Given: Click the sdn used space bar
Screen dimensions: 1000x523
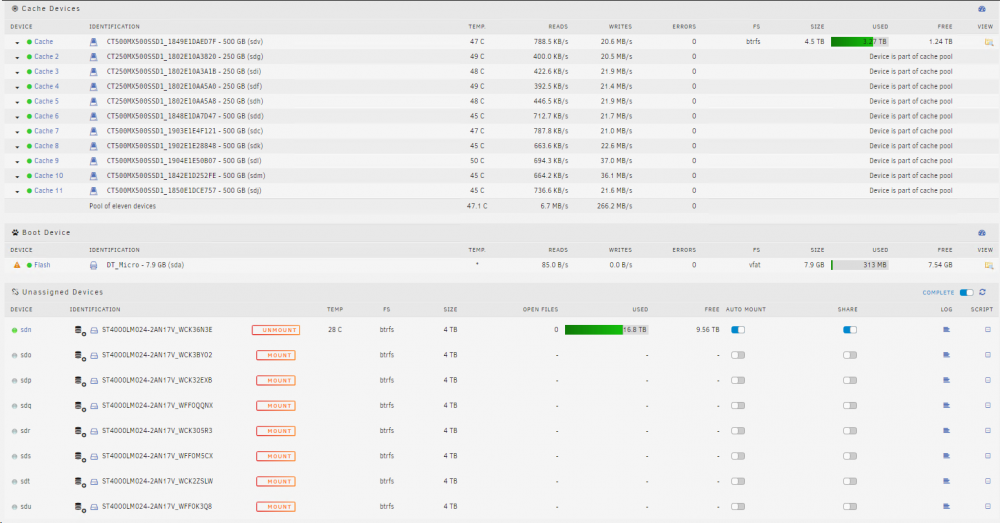Looking at the screenshot, I should [607, 330].
